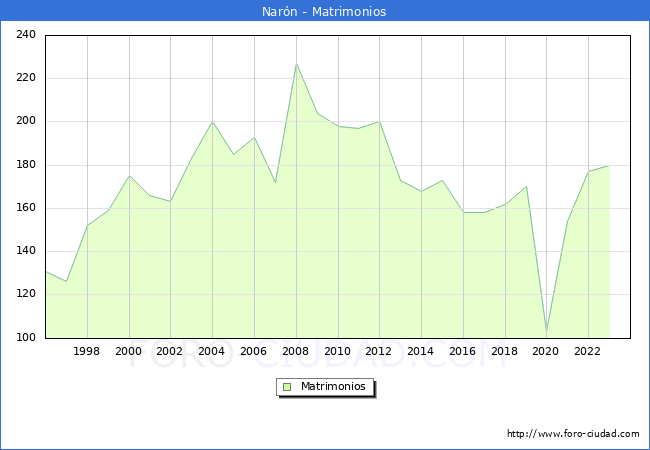The image size is (650, 450).
Task: Click the 160 y-axis label
Action: [26, 208]
